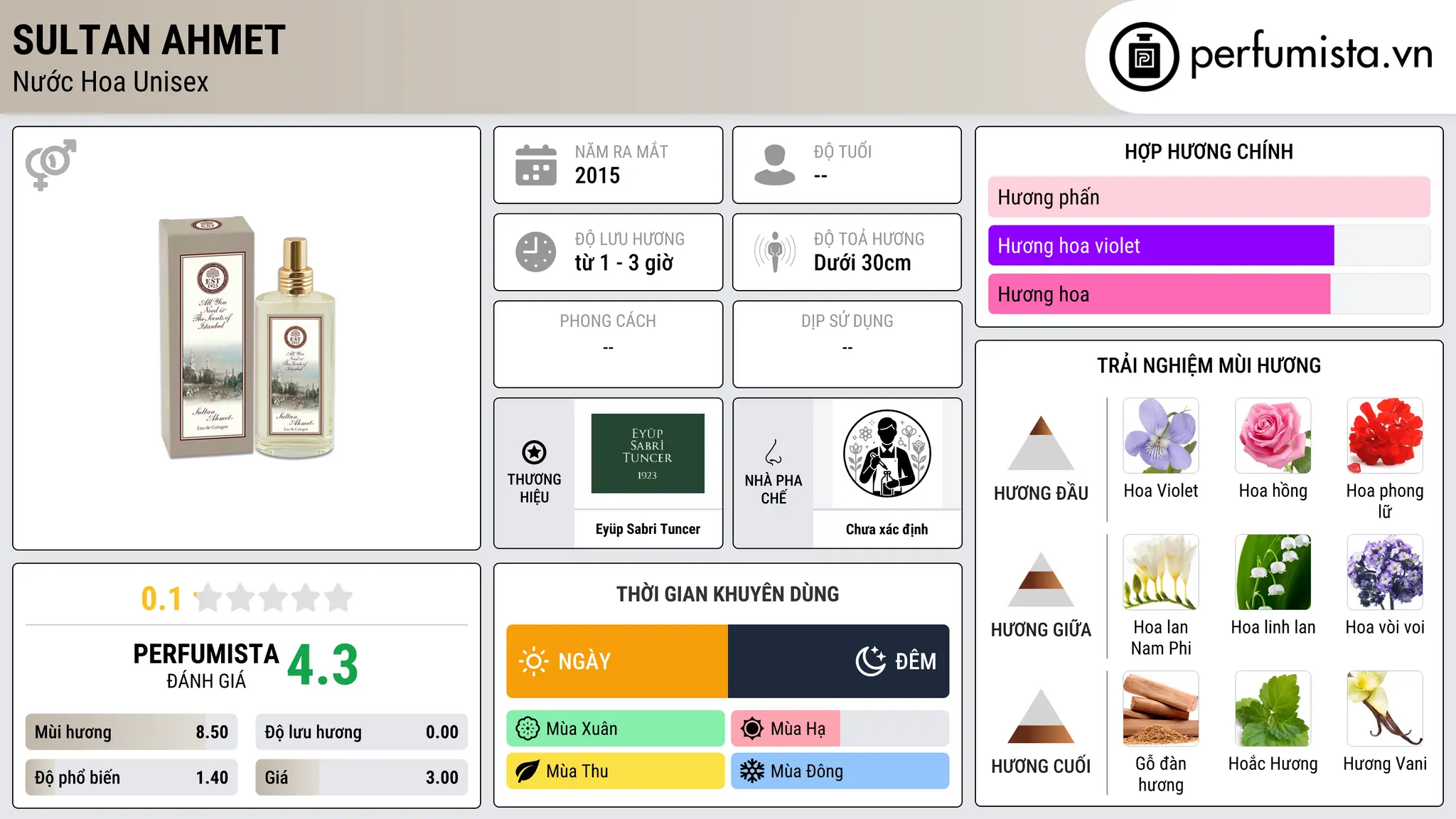
Task: Select the Hoa linh lan note image
Action: [x=1273, y=572]
